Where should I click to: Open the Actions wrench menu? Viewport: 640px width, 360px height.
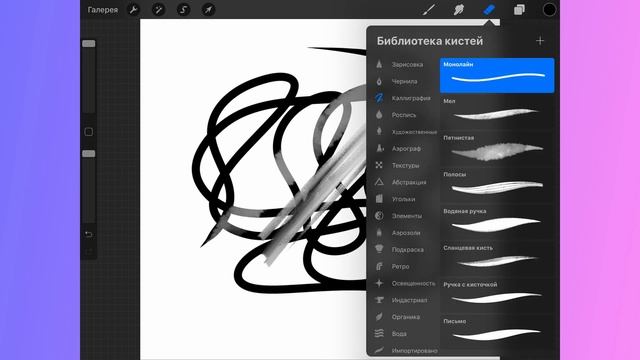coord(133,10)
